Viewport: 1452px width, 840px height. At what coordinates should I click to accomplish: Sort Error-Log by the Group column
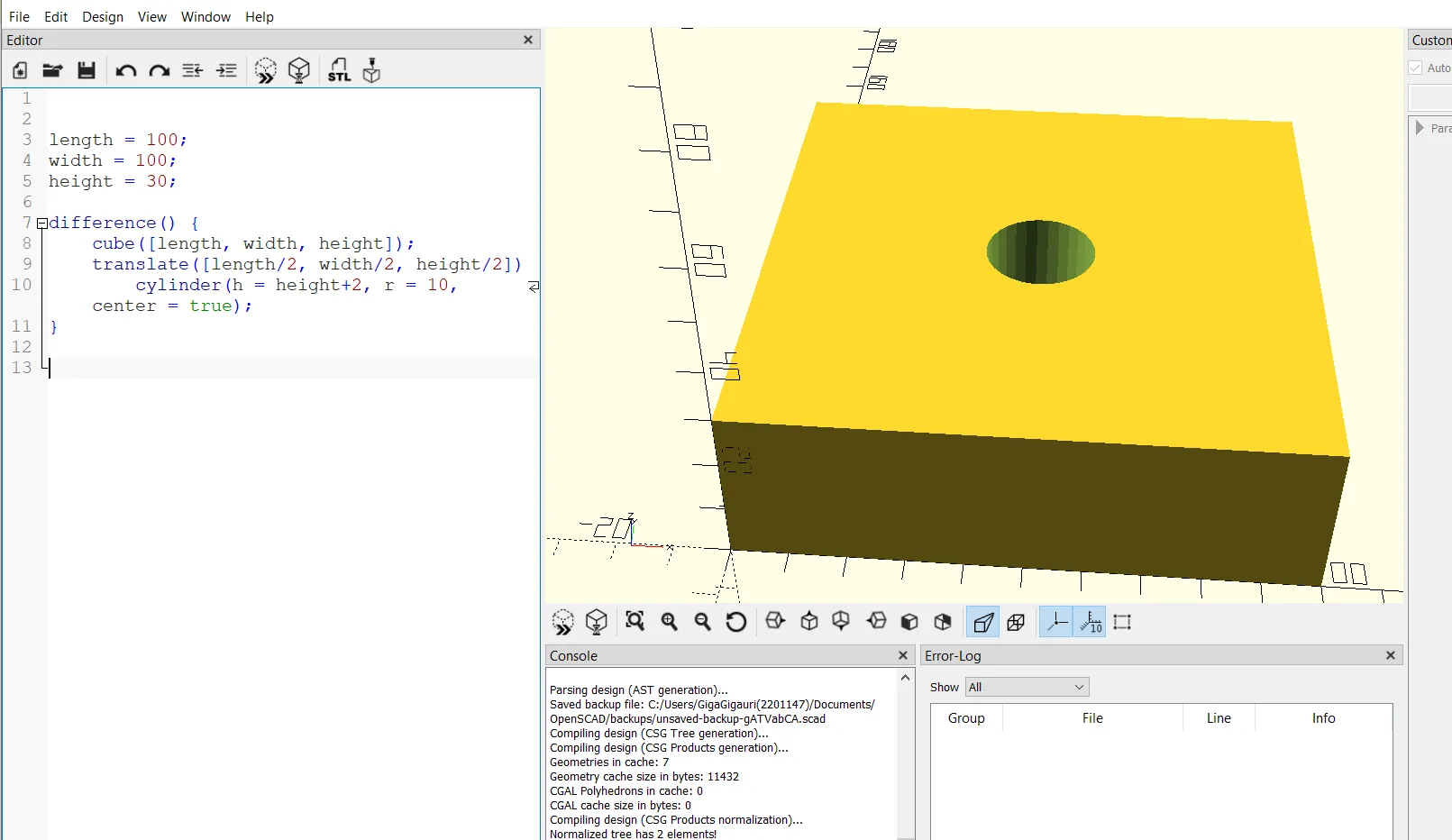click(966, 718)
